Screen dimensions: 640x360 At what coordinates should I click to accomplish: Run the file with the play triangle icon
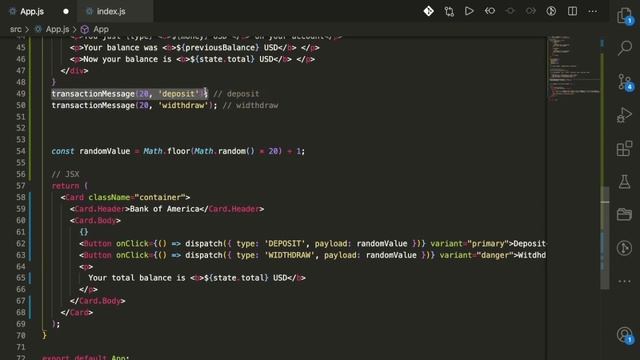469,11
